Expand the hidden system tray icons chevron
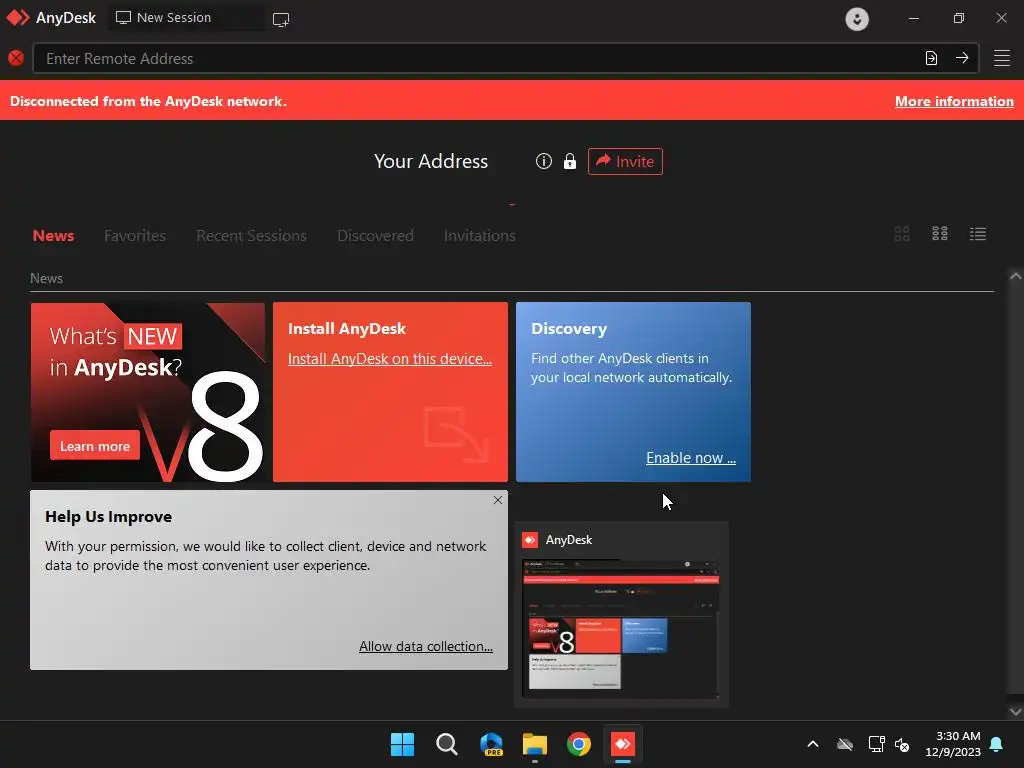 [x=813, y=744]
